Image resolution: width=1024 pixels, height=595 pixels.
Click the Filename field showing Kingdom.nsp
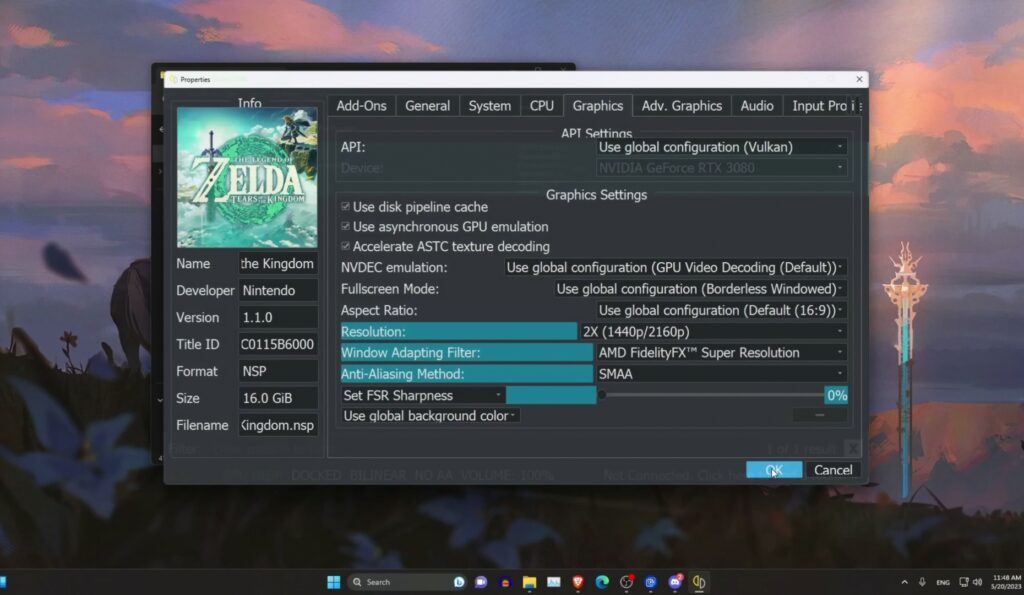point(278,425)
